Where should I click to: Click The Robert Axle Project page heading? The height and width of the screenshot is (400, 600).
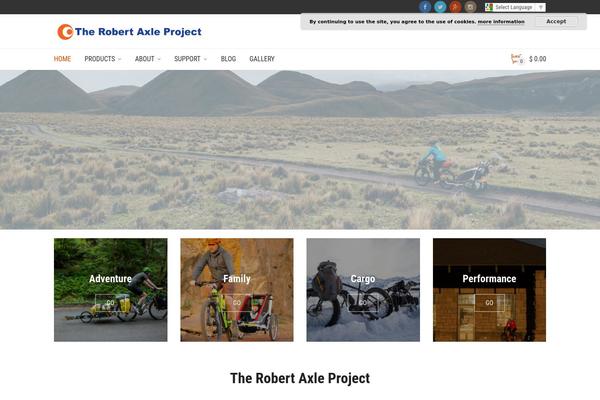coord(300,378)
